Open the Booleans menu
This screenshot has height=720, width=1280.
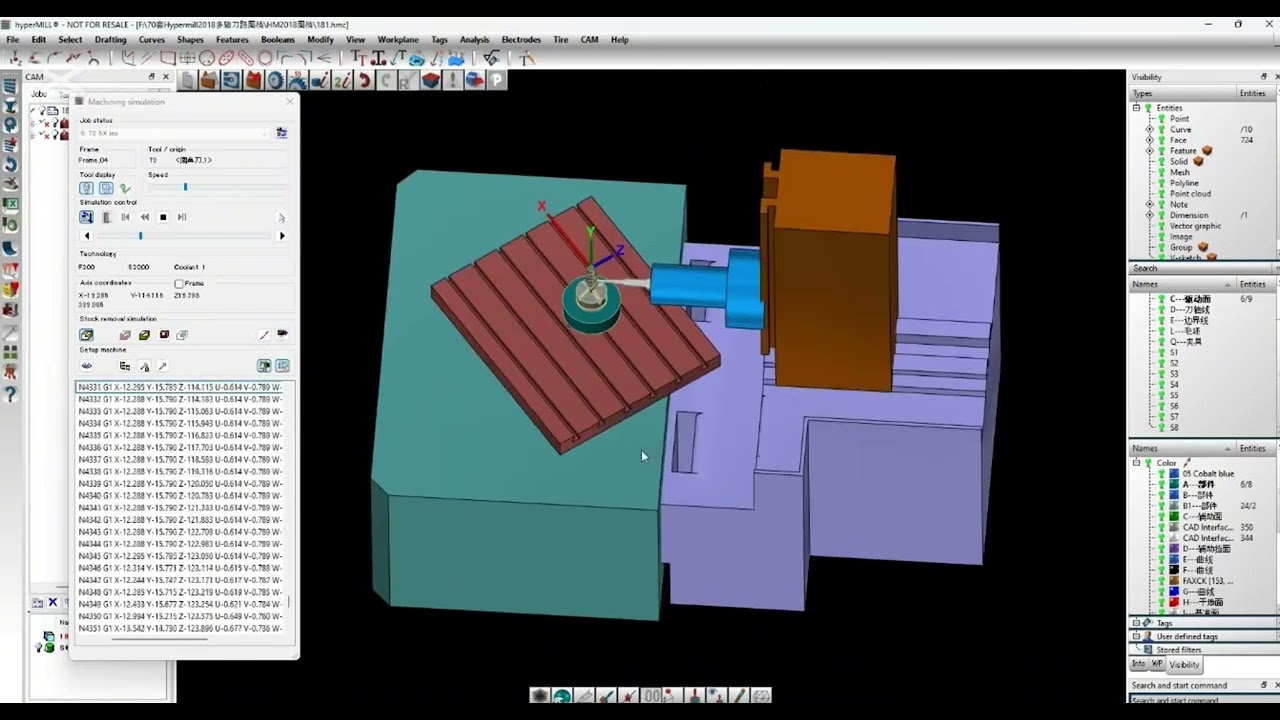pyautogui.click(x=277, y=40)
